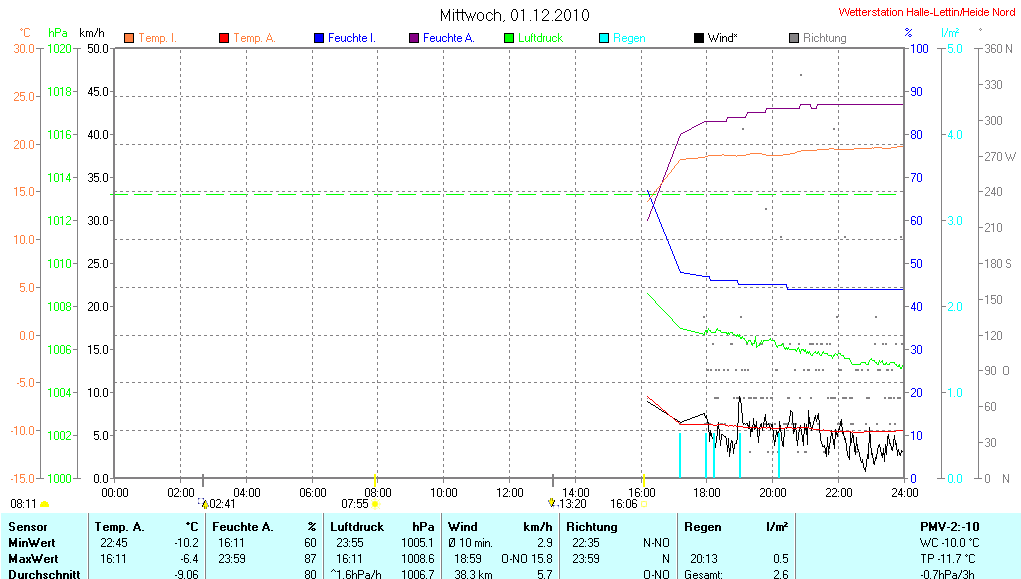Select the Regen column header in table
The height and width of the screenshot is (579, 1021).
click(702, 526)
